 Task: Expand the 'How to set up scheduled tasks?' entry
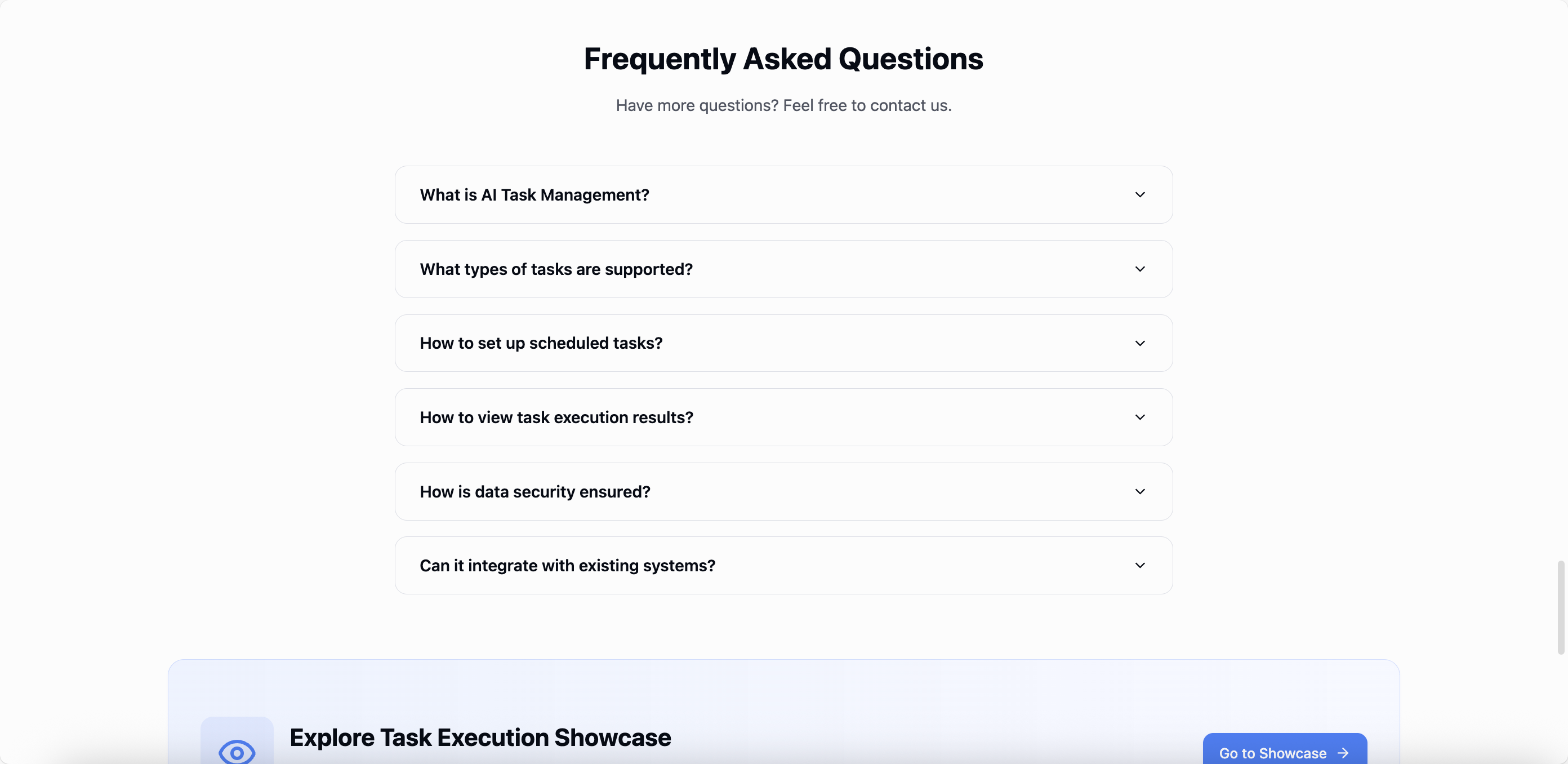(x=783, y=343)
